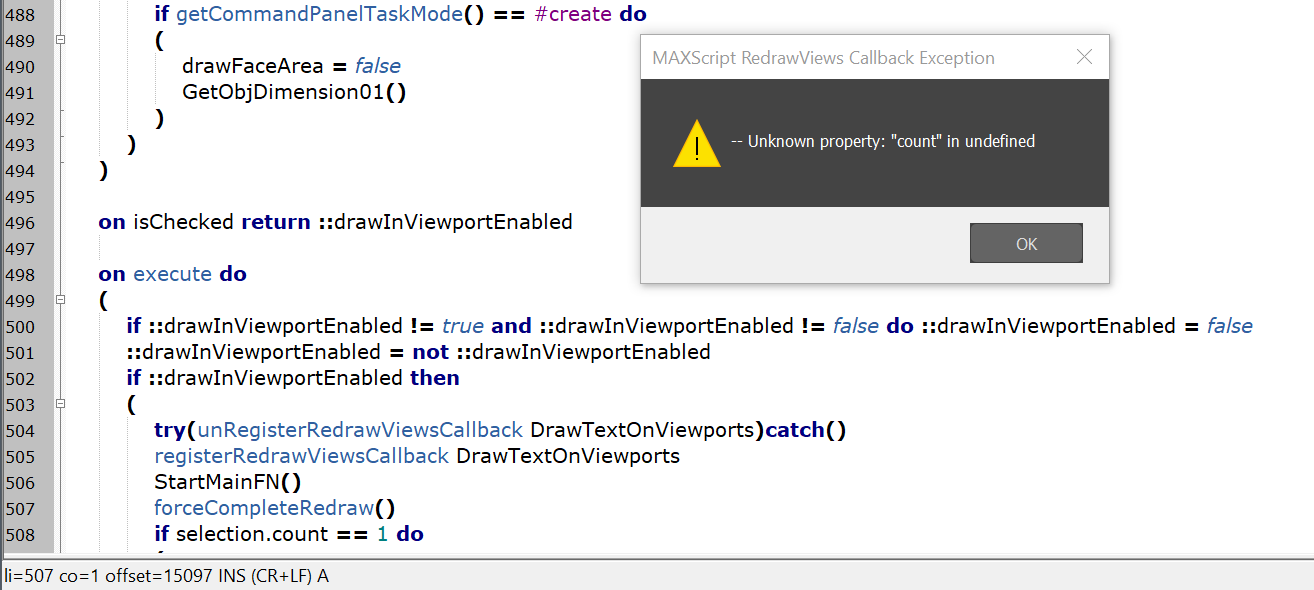
Task: Collapse the code fold at line 489
Action: (x=61, y=41)
